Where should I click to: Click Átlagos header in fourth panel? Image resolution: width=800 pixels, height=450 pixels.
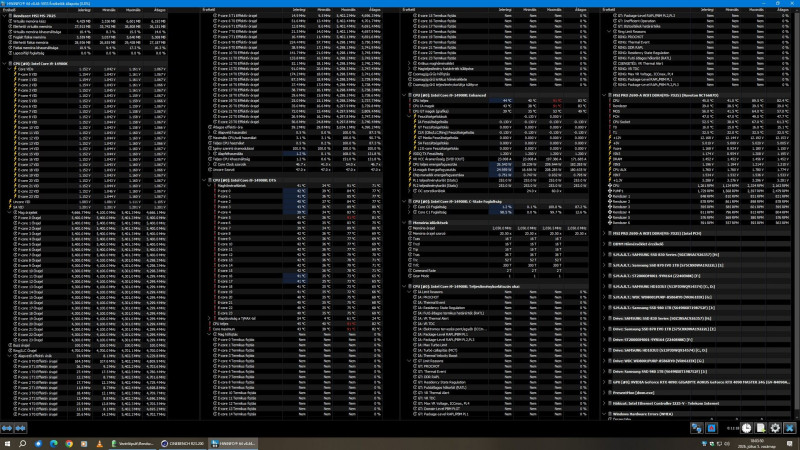click(x=784, y=10)
